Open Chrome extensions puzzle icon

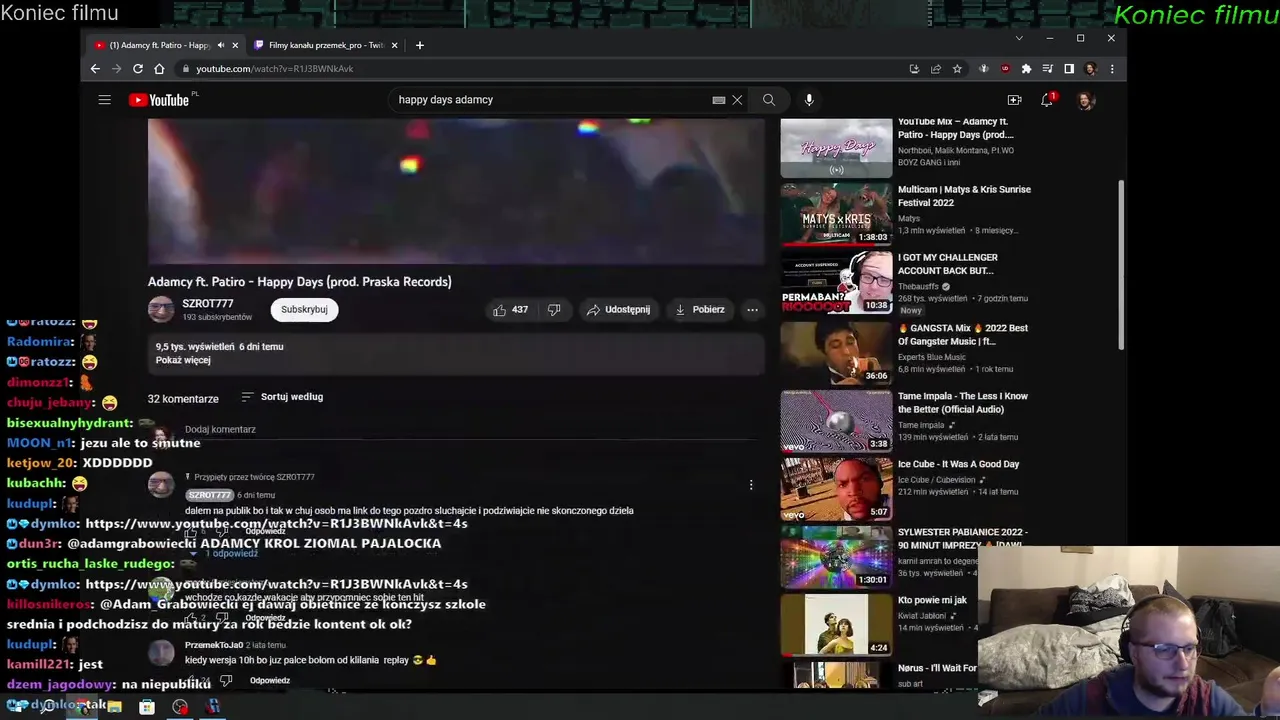pos(1026,69)
